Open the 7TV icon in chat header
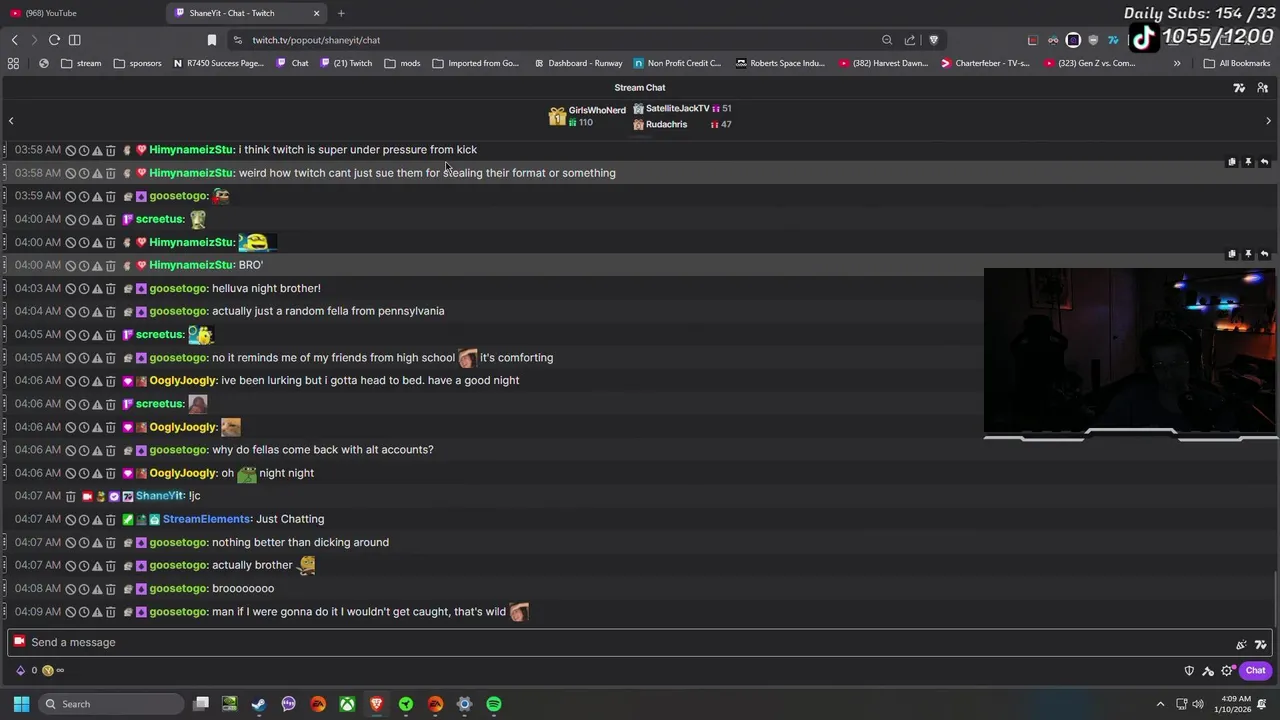1280x720 pixels. click(1239, 88)
